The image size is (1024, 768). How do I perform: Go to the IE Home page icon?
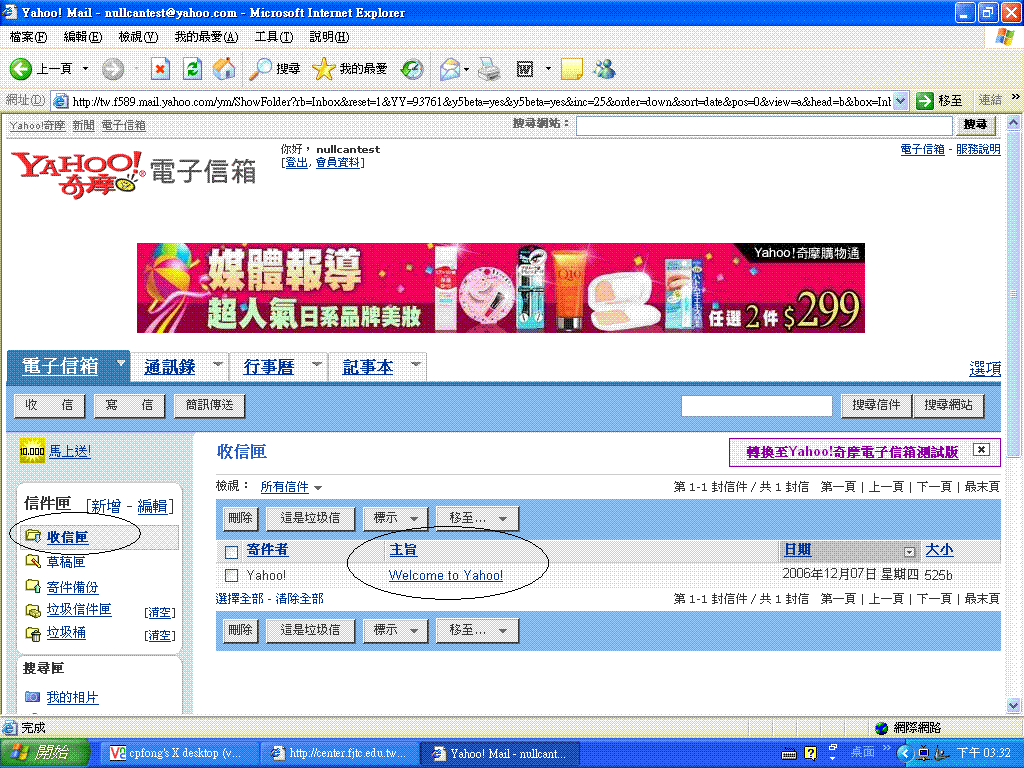(225, 69)
